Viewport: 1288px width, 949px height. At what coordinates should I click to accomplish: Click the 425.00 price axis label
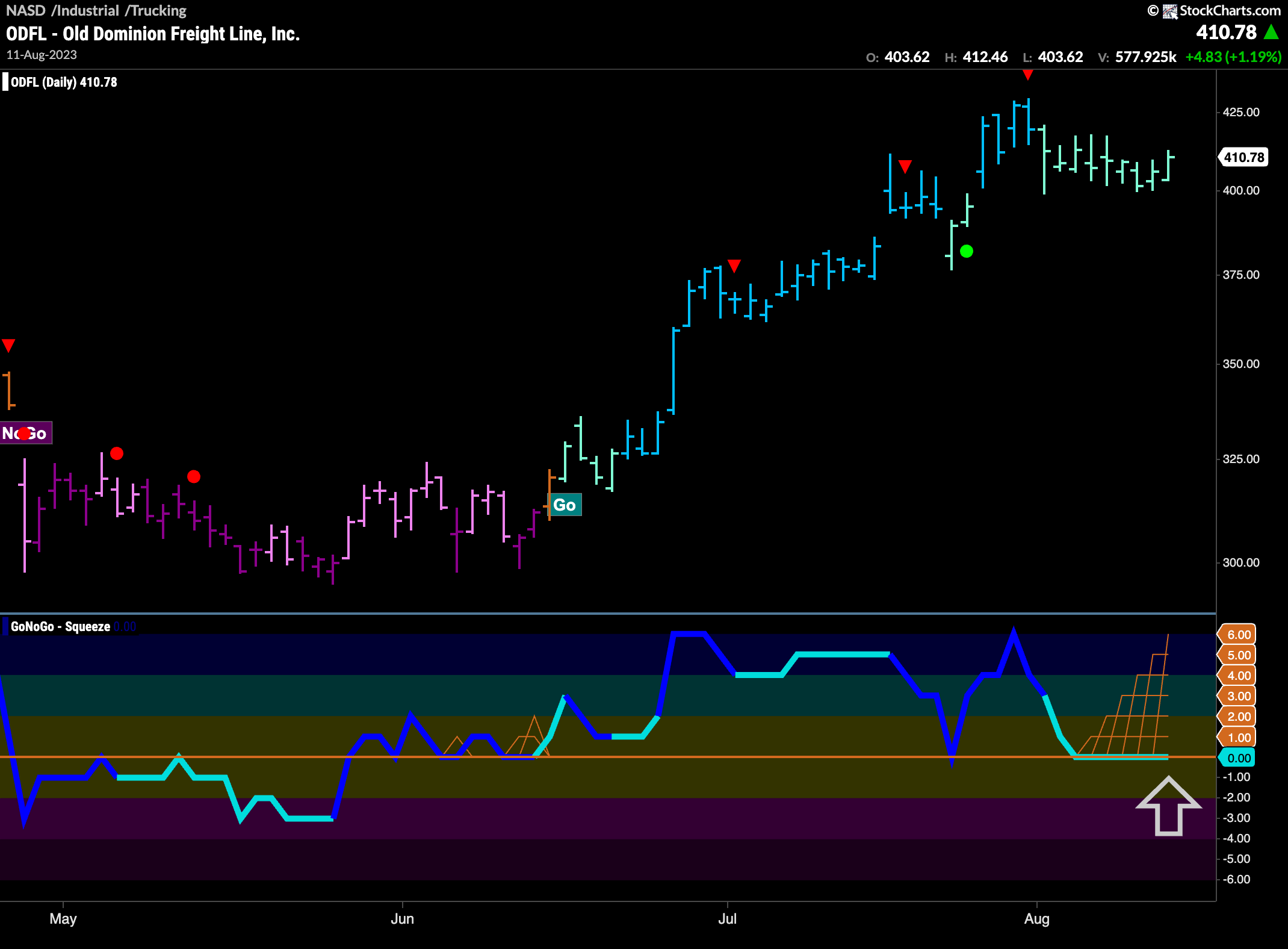coord(1241,113)
